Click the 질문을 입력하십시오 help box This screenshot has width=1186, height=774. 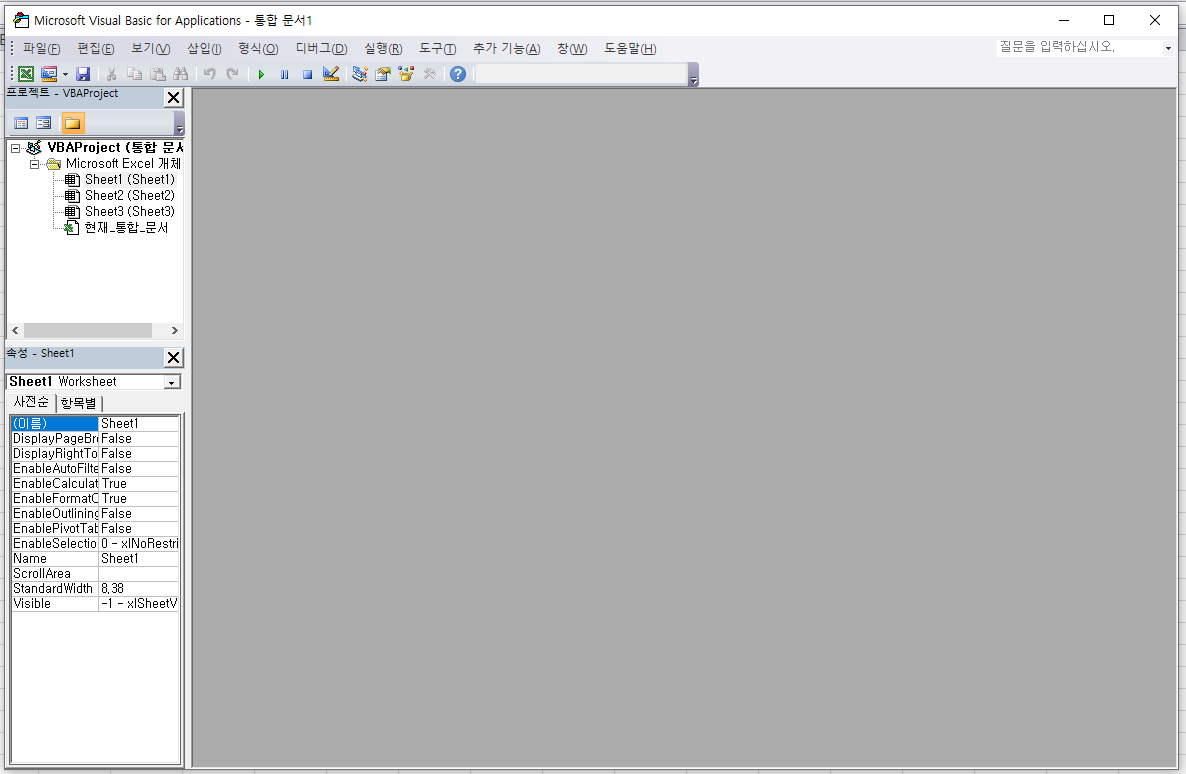pos(1079,47)
